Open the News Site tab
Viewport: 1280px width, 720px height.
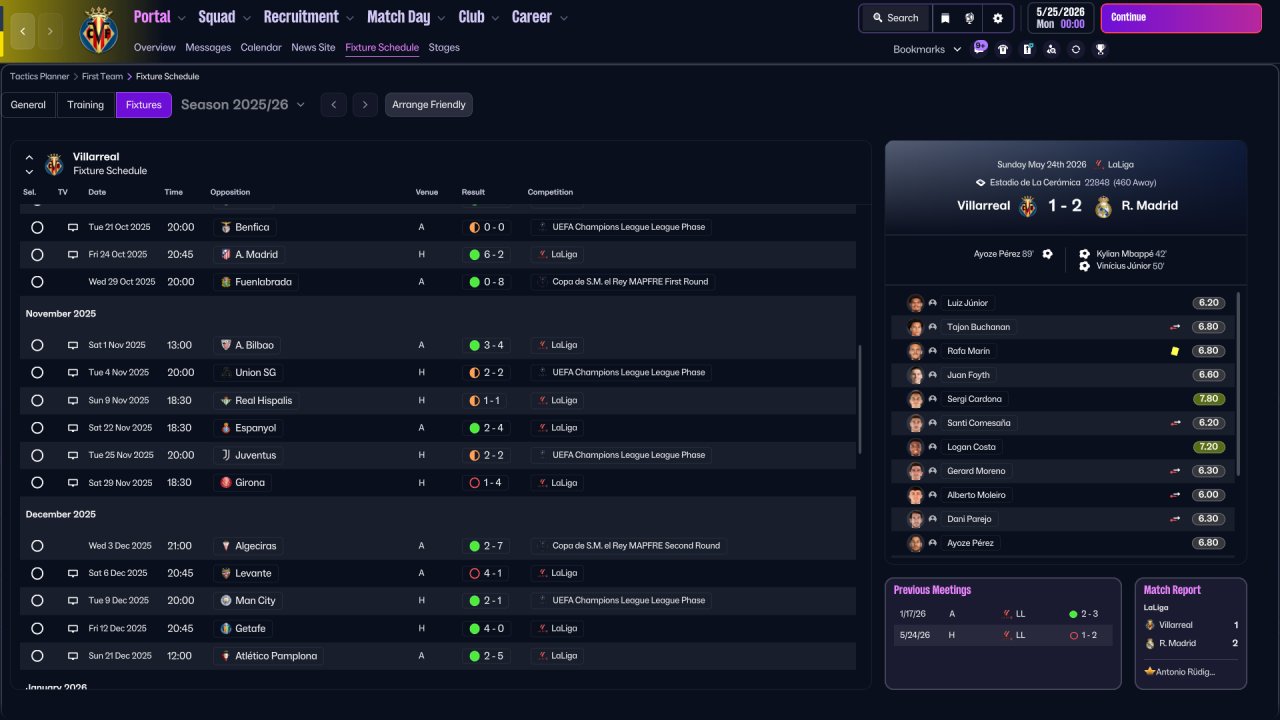click(x=313, y=47)
